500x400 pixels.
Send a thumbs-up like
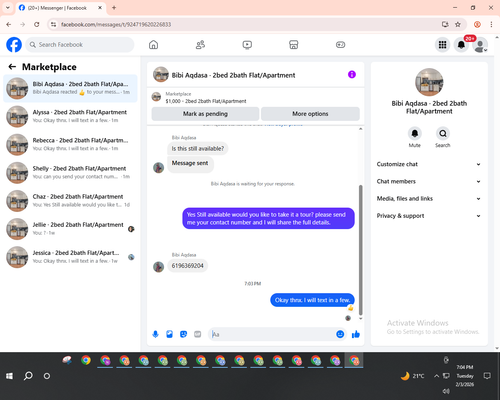(356, 334)
